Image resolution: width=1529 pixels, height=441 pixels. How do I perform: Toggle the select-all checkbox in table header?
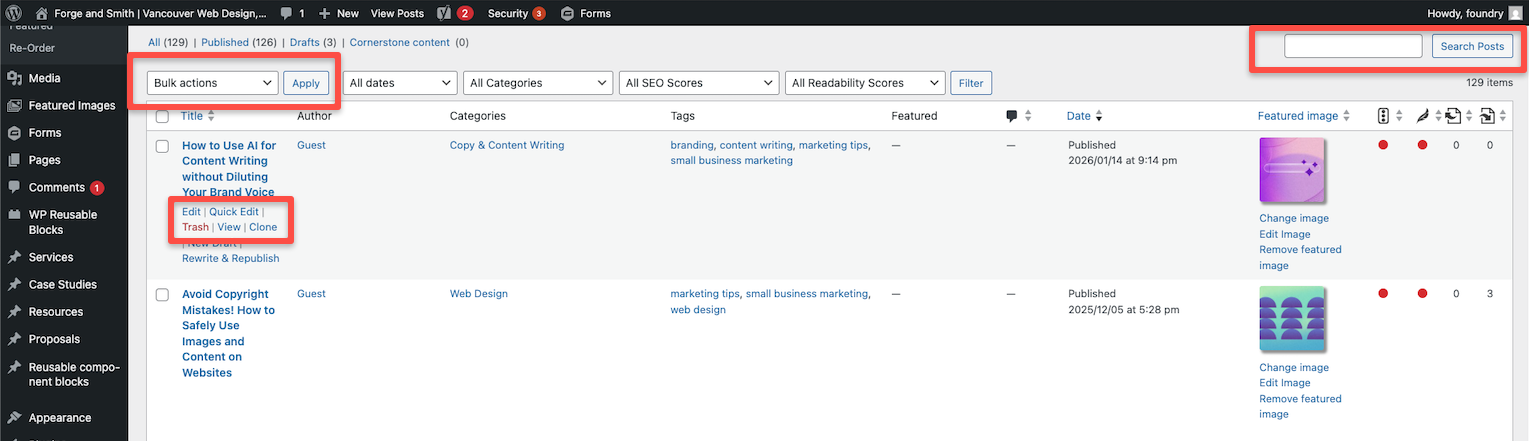162,117
